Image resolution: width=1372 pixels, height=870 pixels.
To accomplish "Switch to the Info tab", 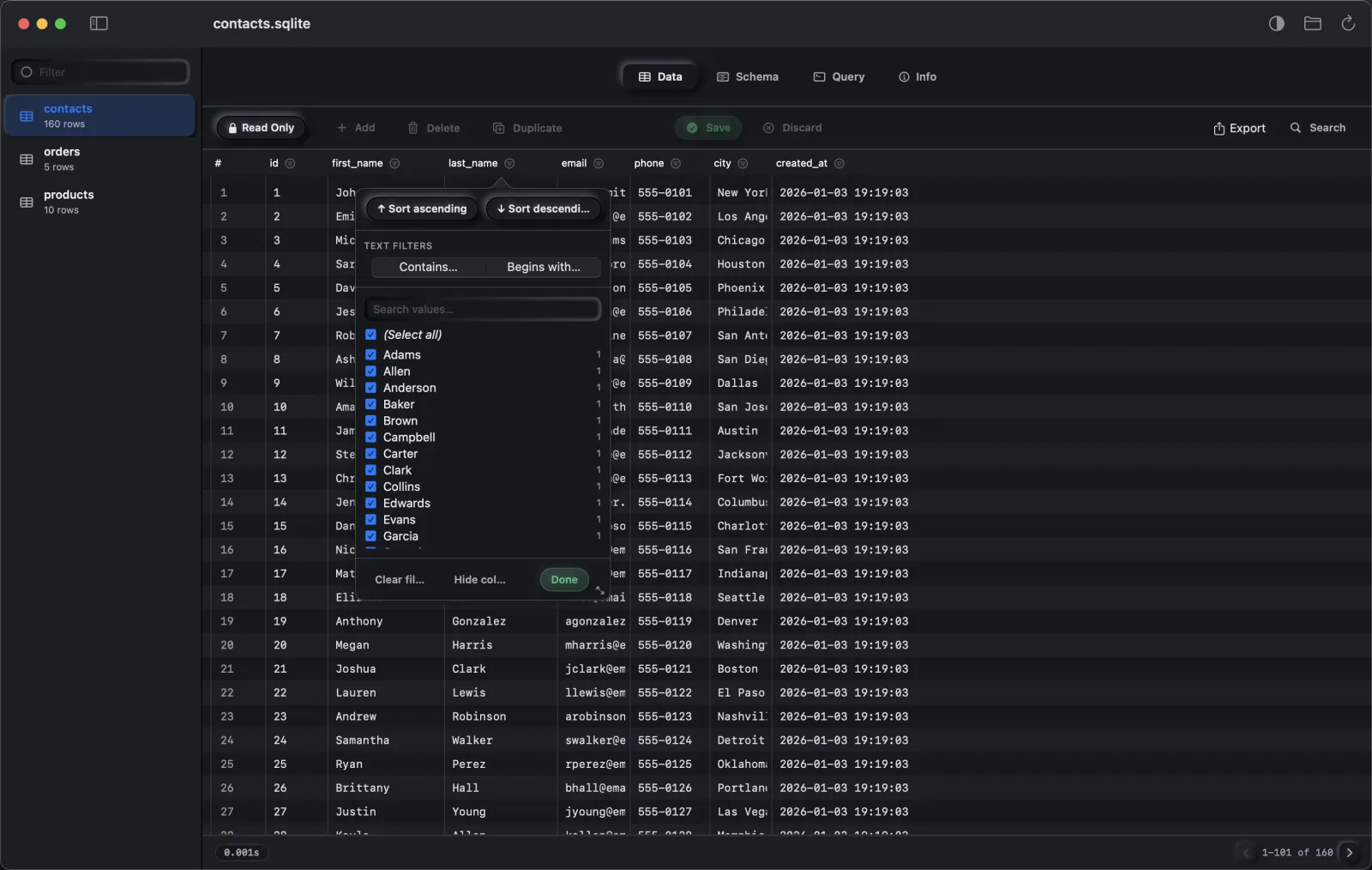I will tap(917, 76).
